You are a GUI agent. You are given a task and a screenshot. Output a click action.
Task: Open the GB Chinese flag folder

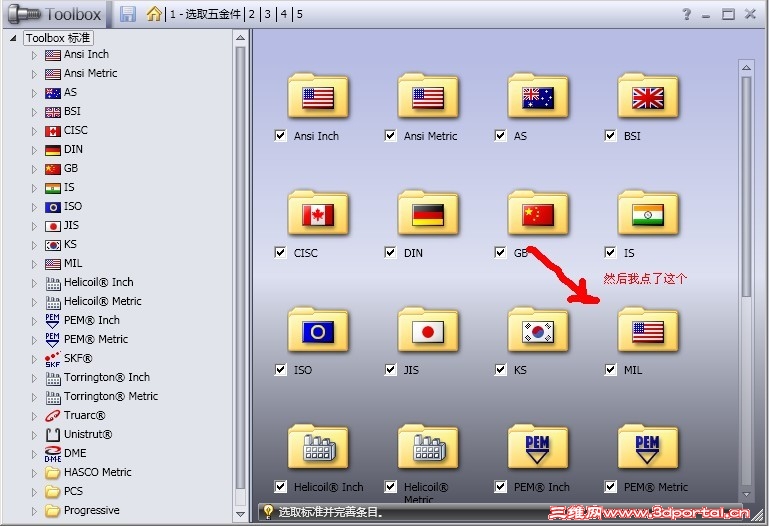538,213
